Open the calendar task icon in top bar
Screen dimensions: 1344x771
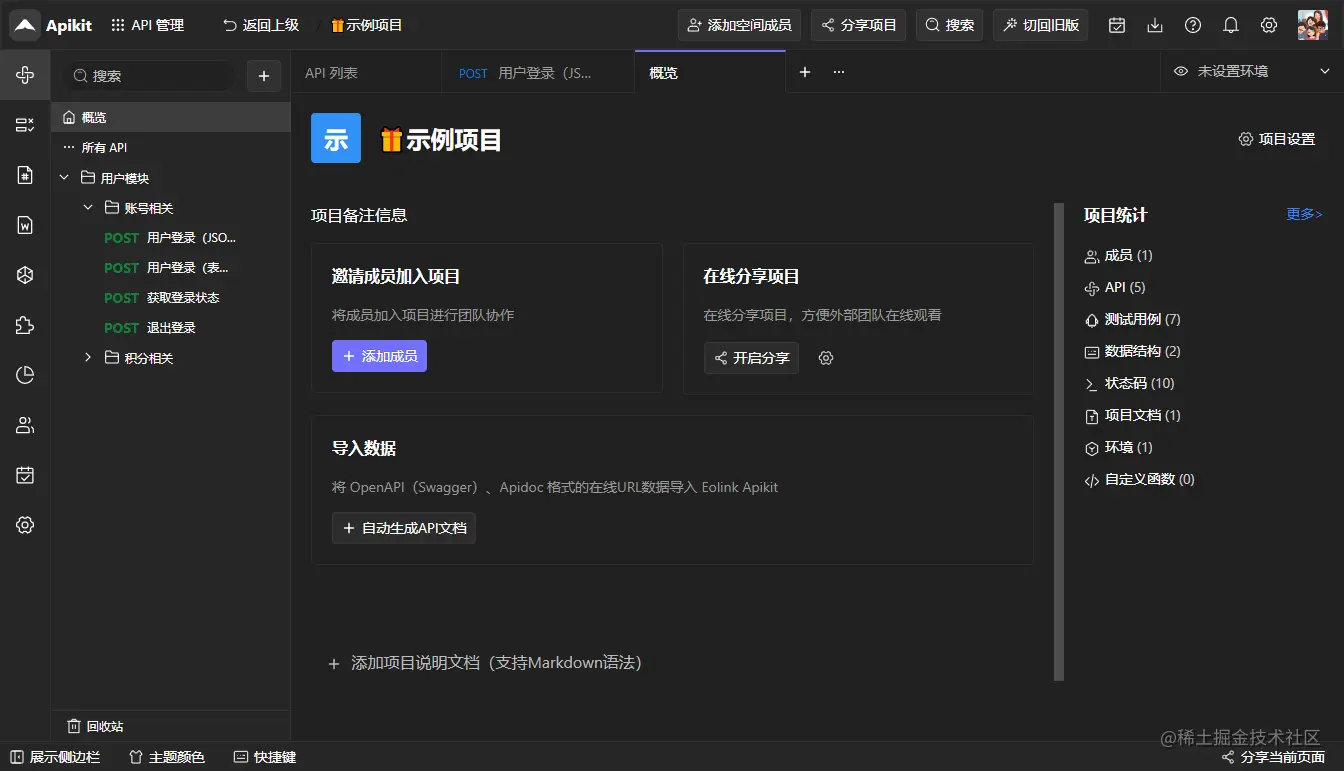point(1117,25)
